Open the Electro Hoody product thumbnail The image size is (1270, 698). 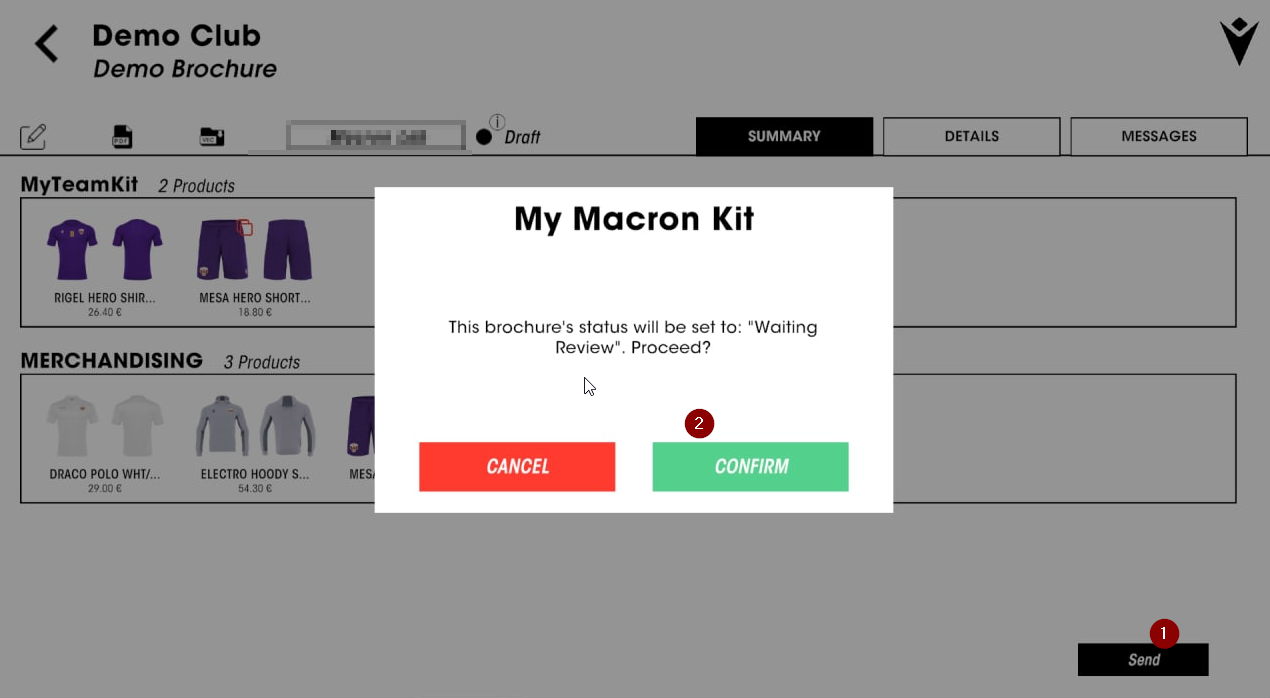click(254, 426)
